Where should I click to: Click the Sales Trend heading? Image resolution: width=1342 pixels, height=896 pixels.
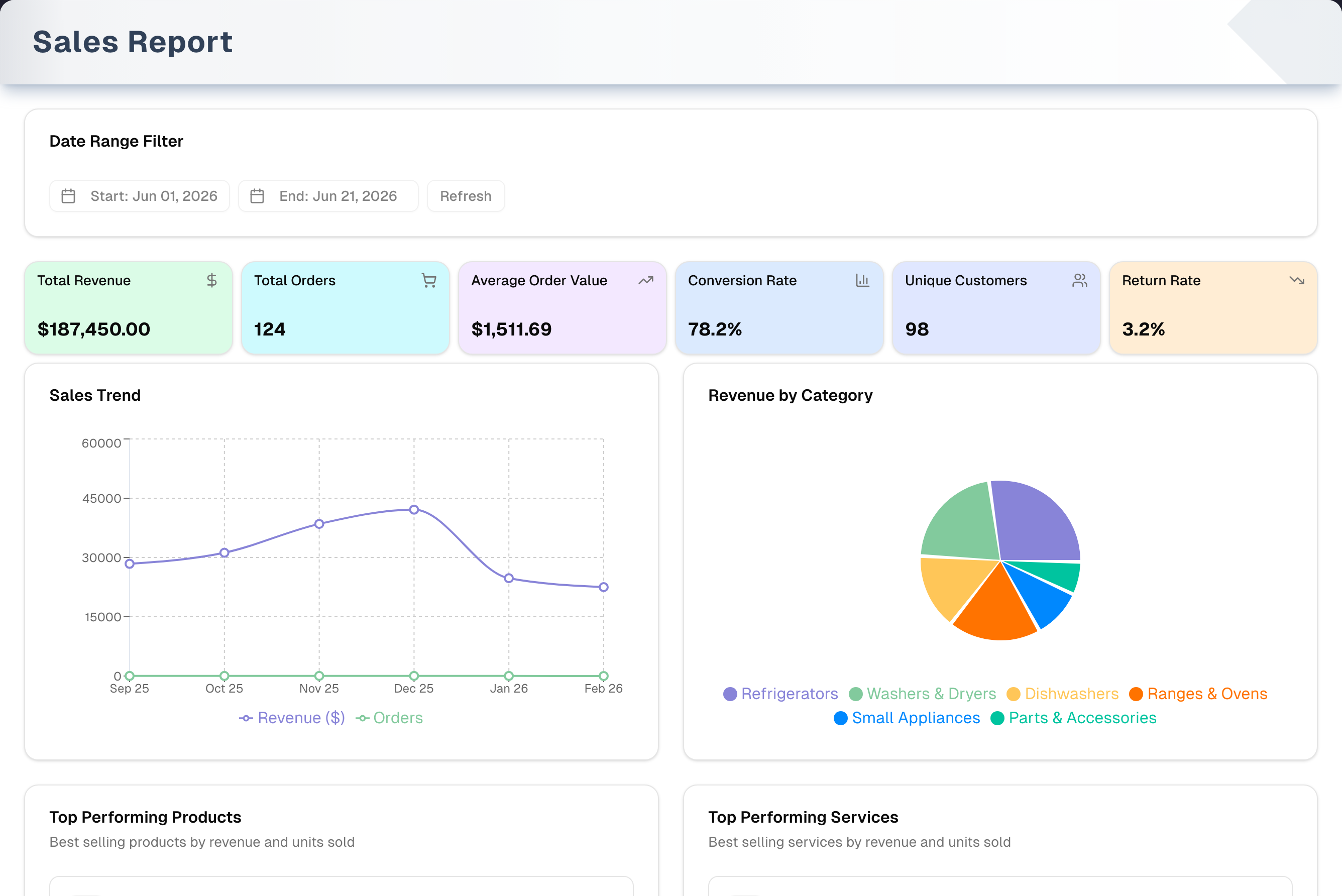point(95,395)
